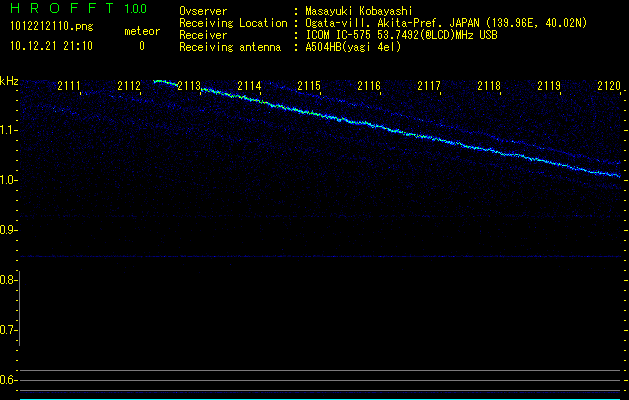Click the 0.6 frequency axis label
629x400 pixels.
pos(8,380)
